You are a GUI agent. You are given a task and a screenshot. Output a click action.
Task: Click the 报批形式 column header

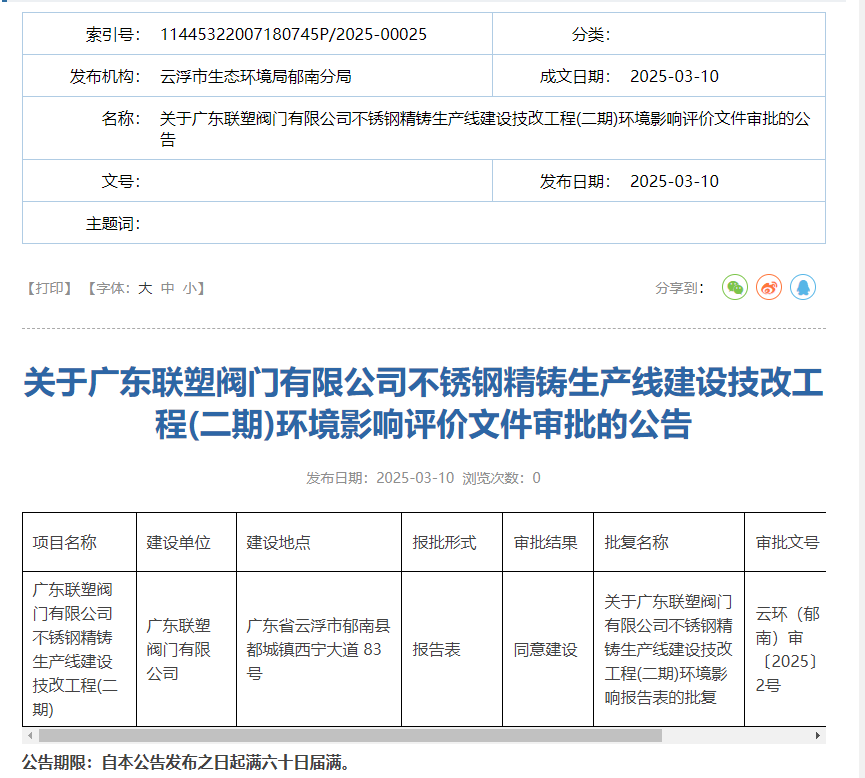[444, 542]
